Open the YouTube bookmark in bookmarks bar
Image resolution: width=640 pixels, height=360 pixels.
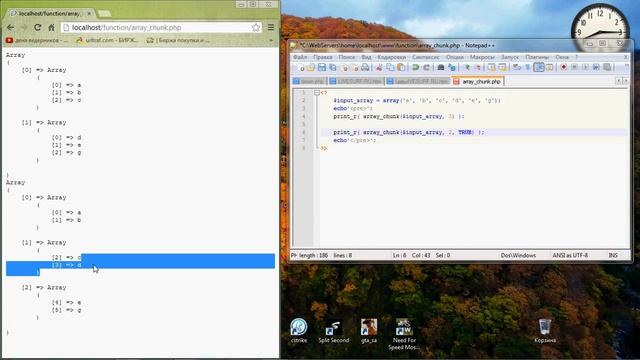pos(37,40)
